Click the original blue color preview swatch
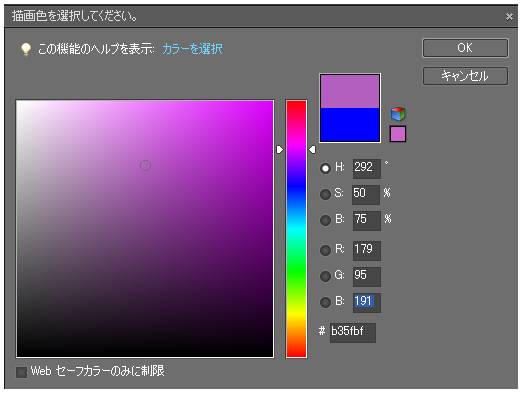The width and height of the screenshot is (525, 393). pos(350,125)
